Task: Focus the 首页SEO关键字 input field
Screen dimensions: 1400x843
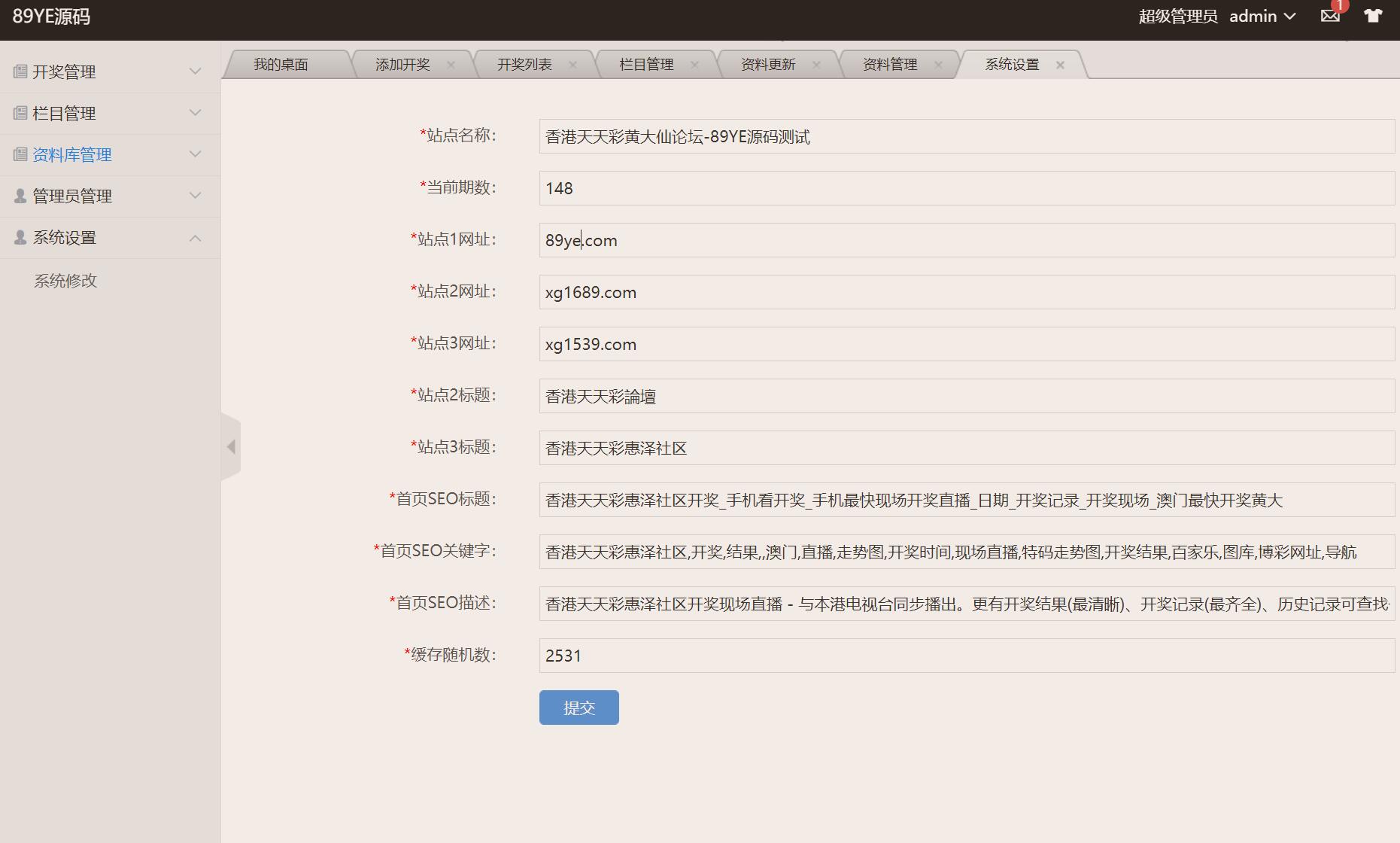Action: tap(967, 552)
